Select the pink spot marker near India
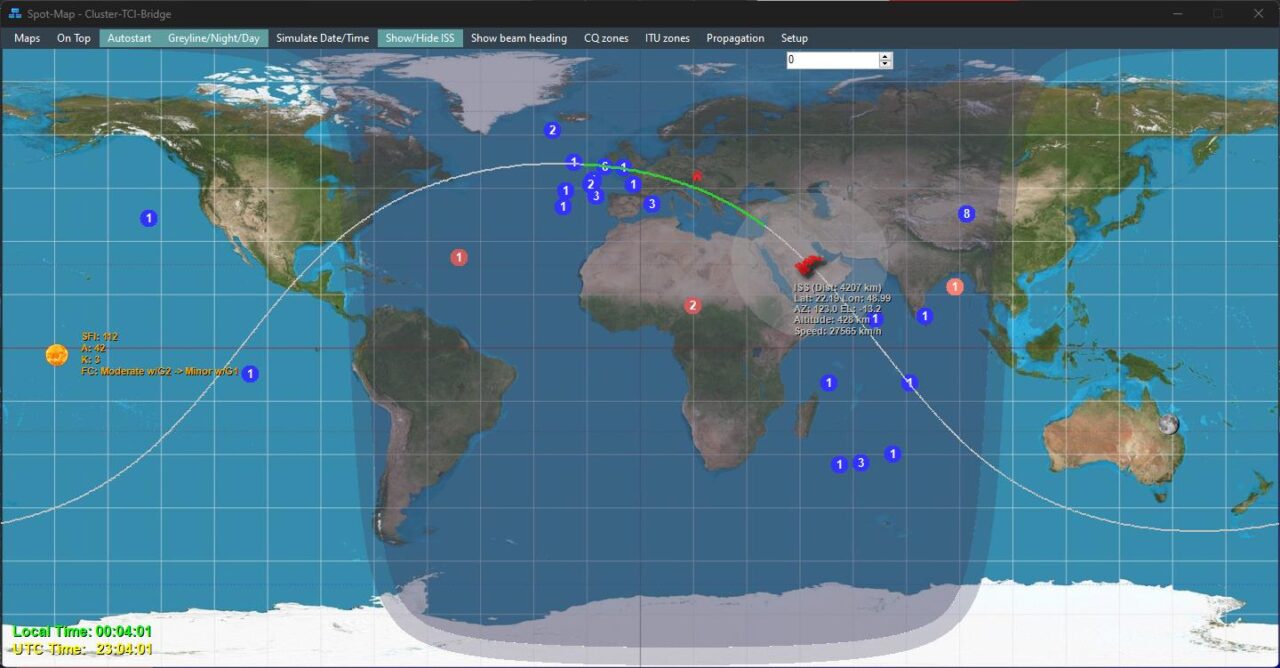Screen dimensions: 1280x668 pyautogui.click(x=955, y=287)
